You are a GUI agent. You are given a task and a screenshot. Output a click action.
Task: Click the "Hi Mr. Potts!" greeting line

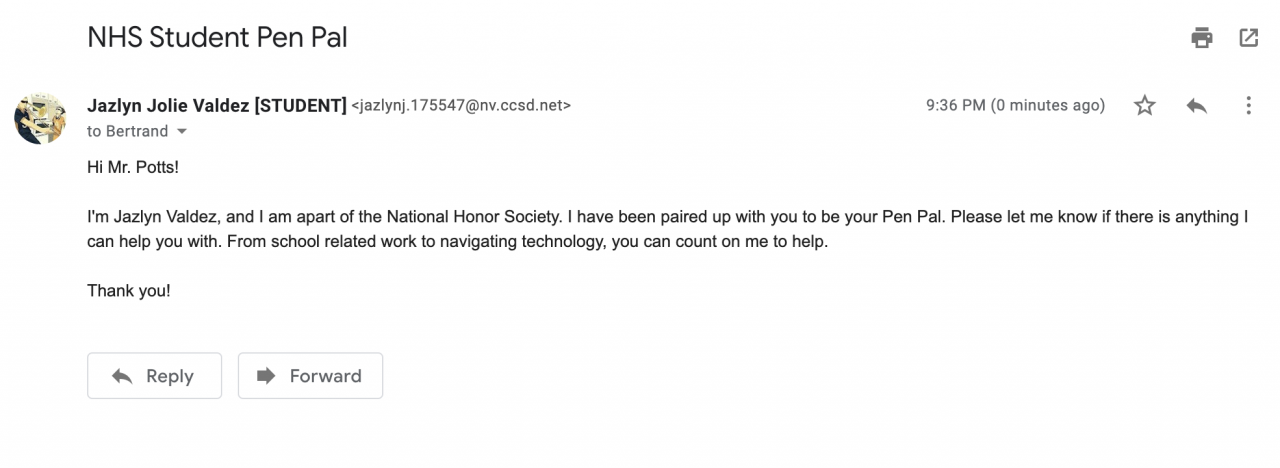point(133,167)
